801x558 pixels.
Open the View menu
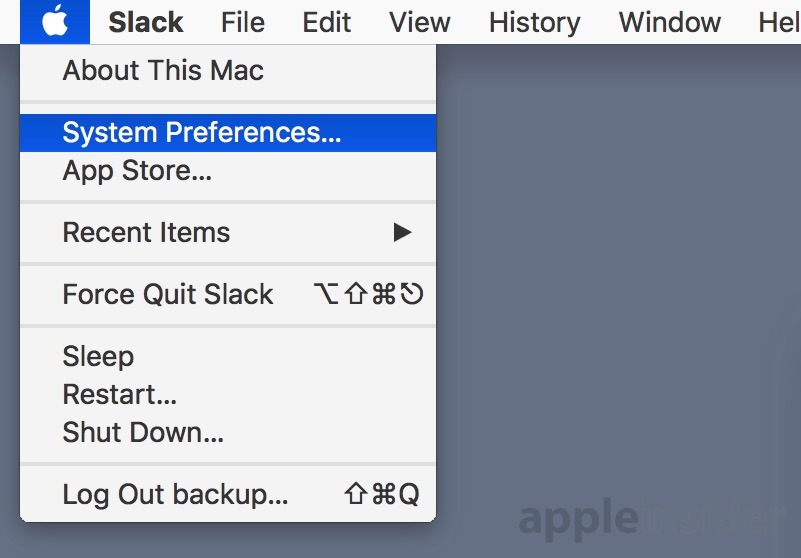pyautogui.click(x=419, y=22)
